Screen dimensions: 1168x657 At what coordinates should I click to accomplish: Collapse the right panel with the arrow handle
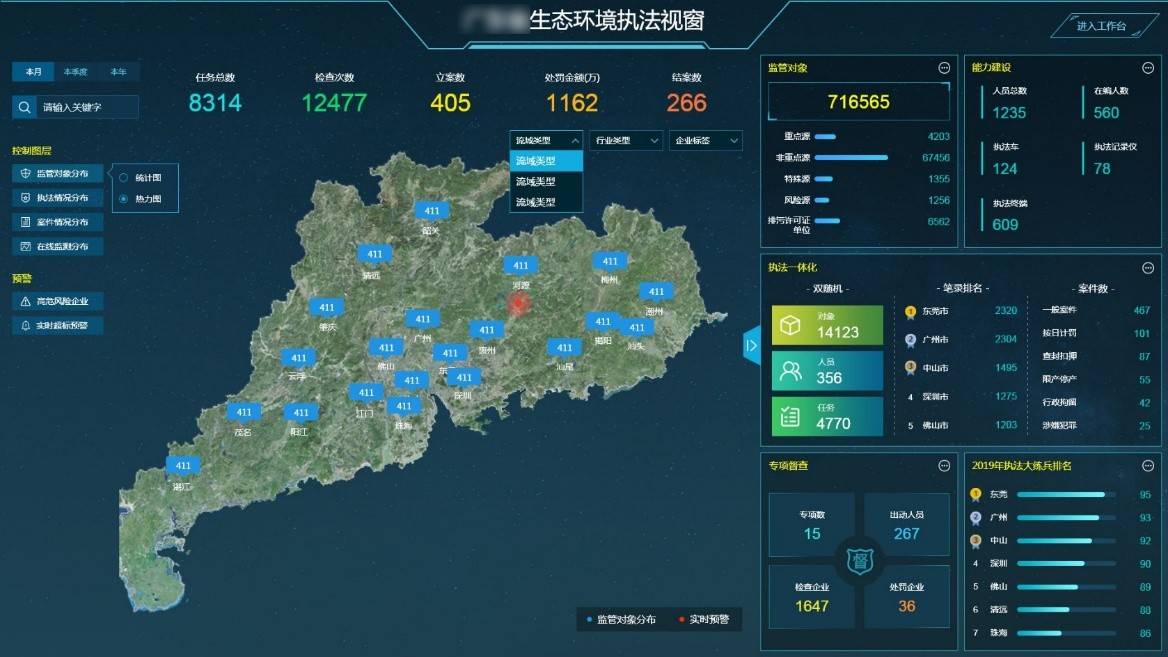(751, 345)
